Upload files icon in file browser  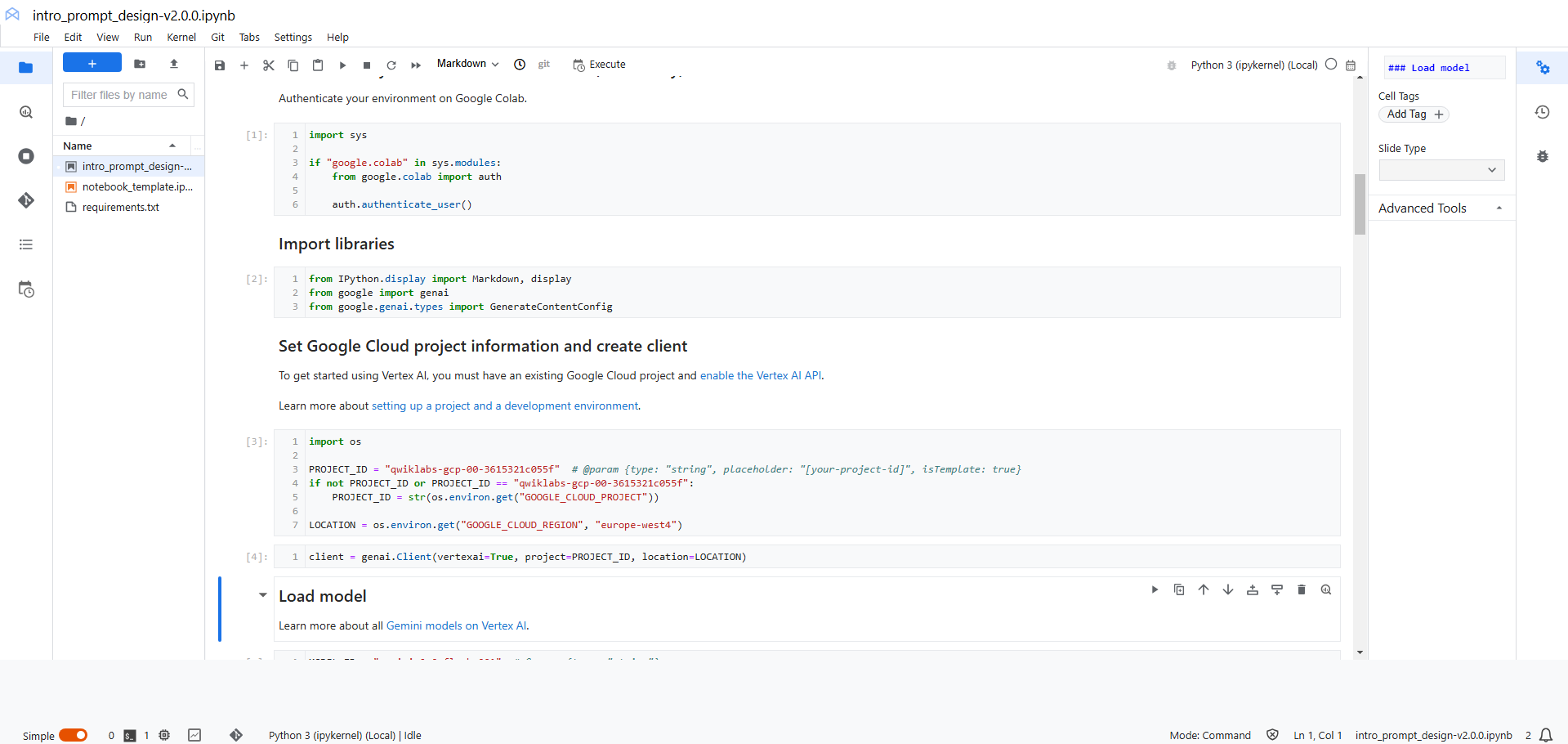(174, 64)
